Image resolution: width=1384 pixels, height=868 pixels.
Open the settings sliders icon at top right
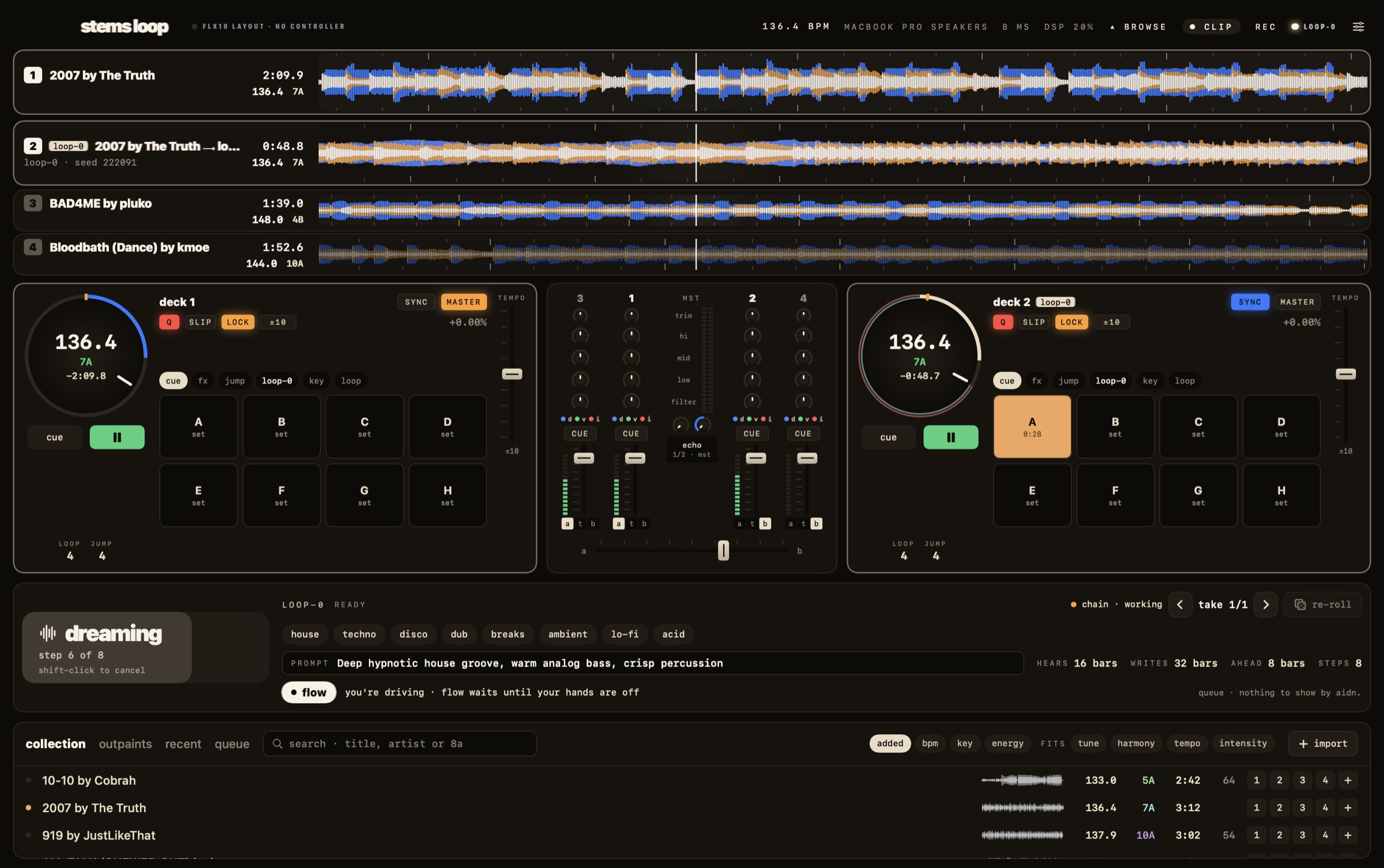click(1358, 27)
